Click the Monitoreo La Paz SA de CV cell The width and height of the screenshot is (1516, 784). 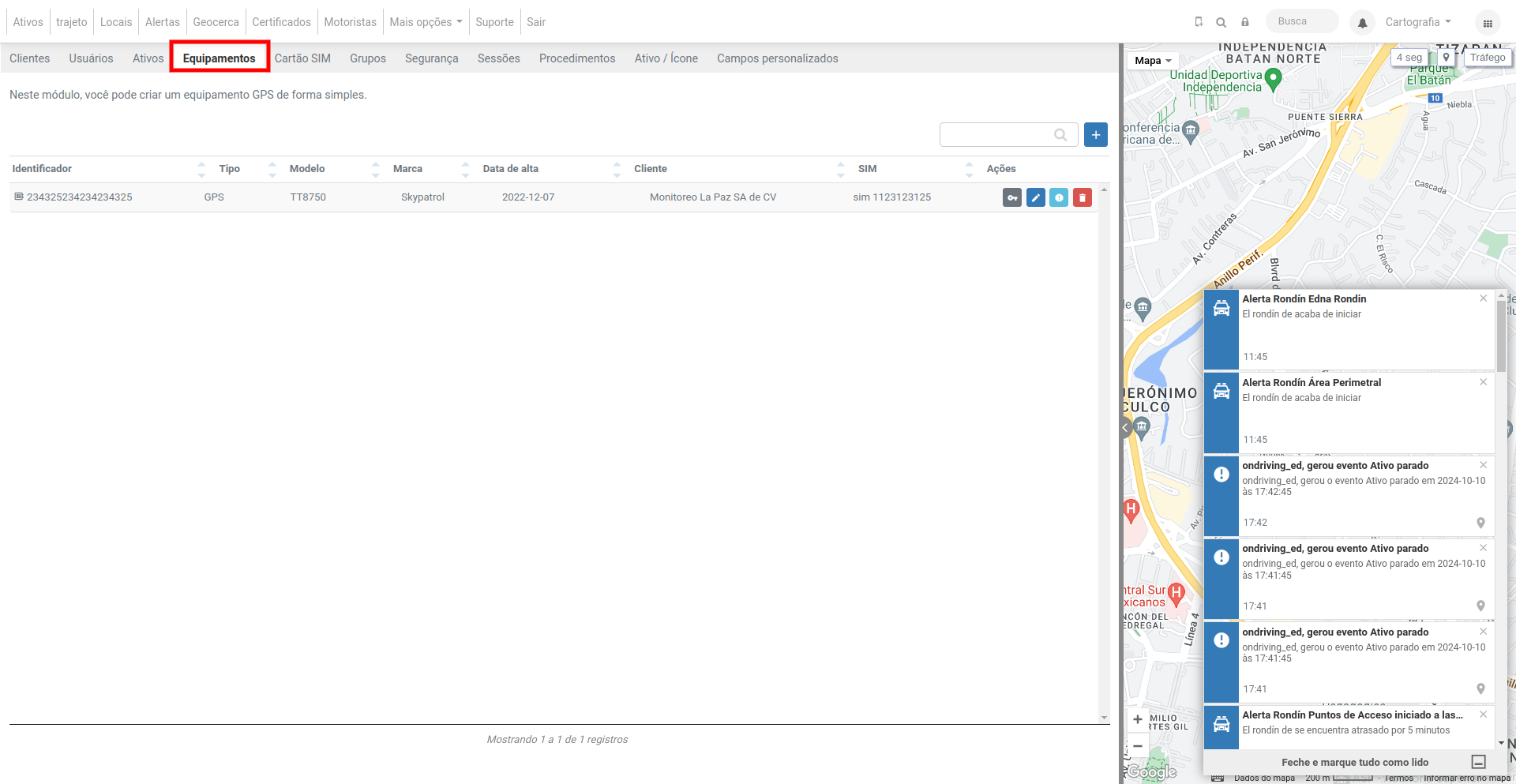[713, 197]
